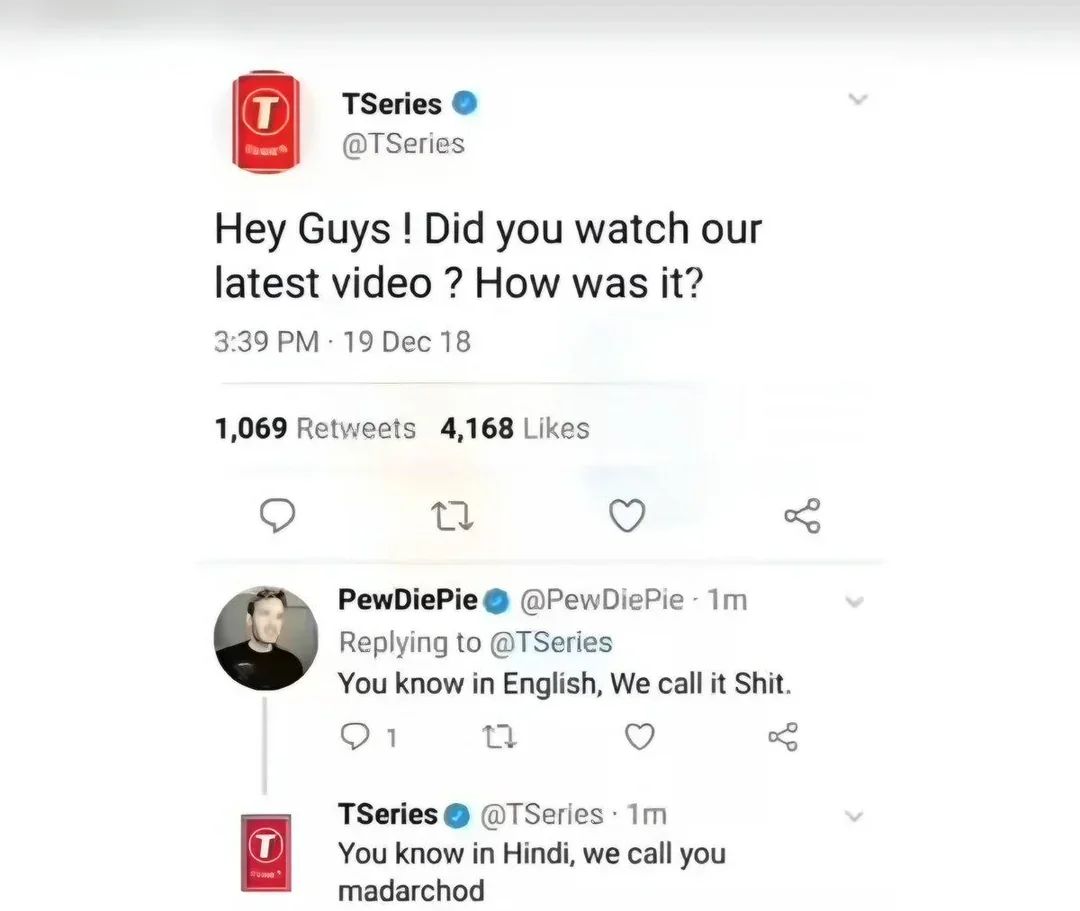Click PewDiePie display name

click(x=408, y=600)
